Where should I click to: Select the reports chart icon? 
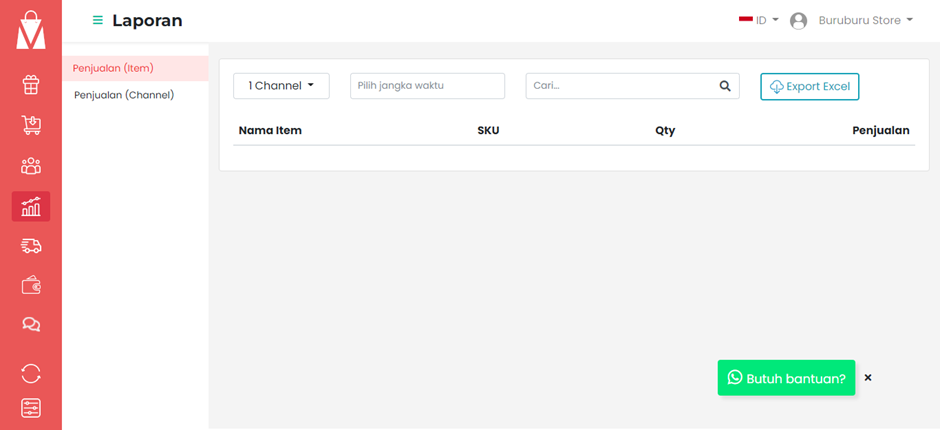coord(31,206)
